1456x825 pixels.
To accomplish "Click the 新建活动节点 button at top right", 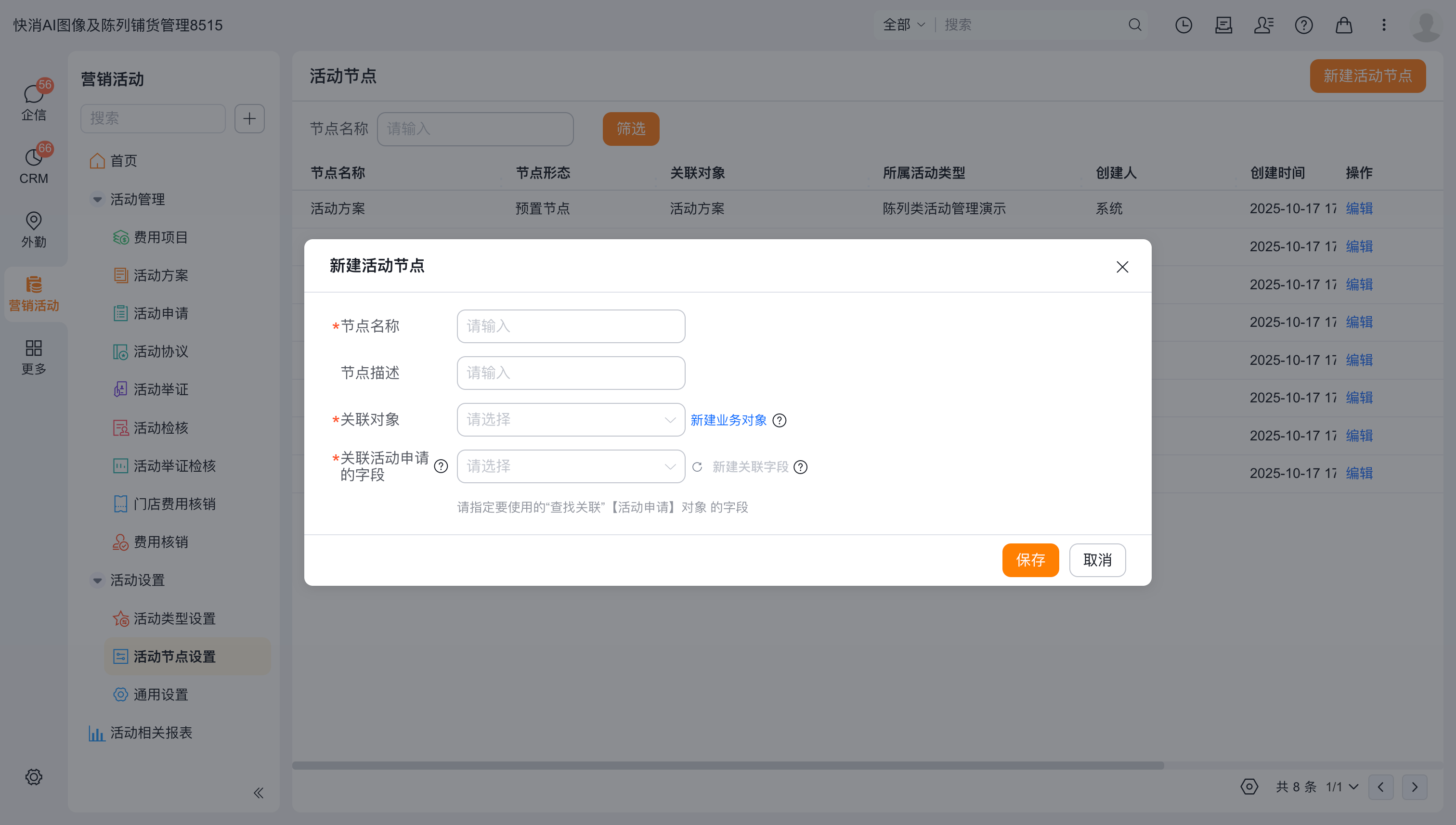I will (1367, 76).
